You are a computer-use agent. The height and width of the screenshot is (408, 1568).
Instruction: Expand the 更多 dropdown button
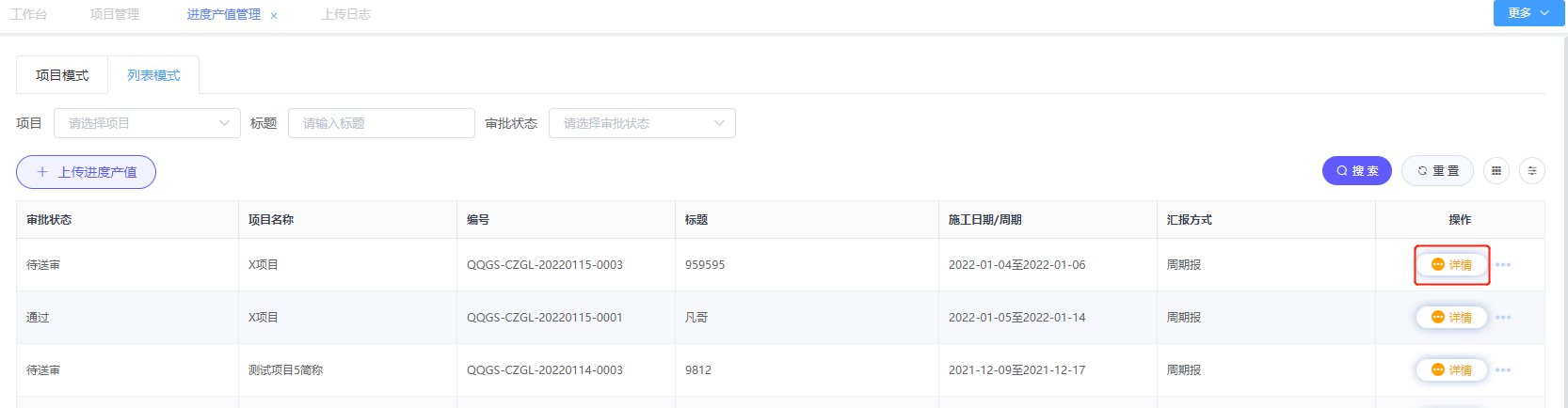coord(1528,13)
